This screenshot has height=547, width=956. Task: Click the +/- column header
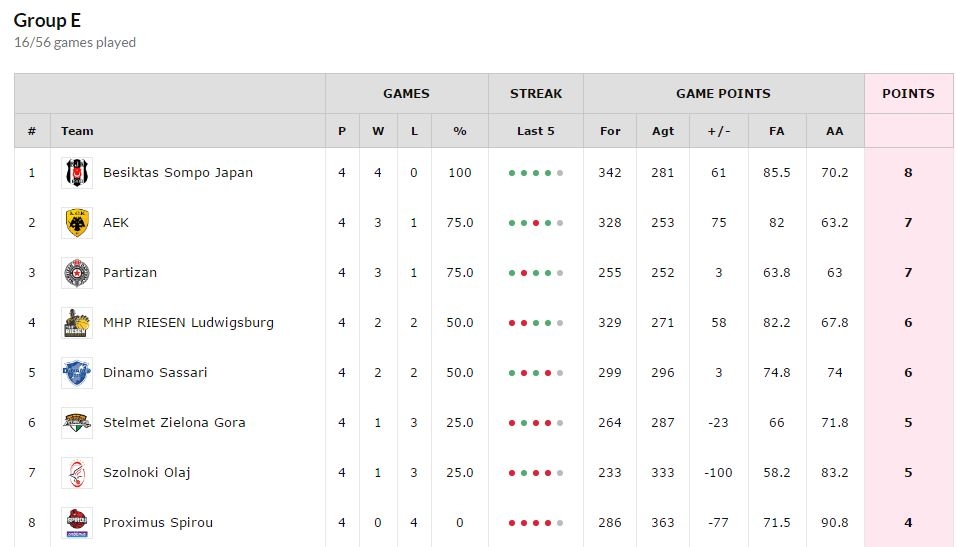coord(719,131)
